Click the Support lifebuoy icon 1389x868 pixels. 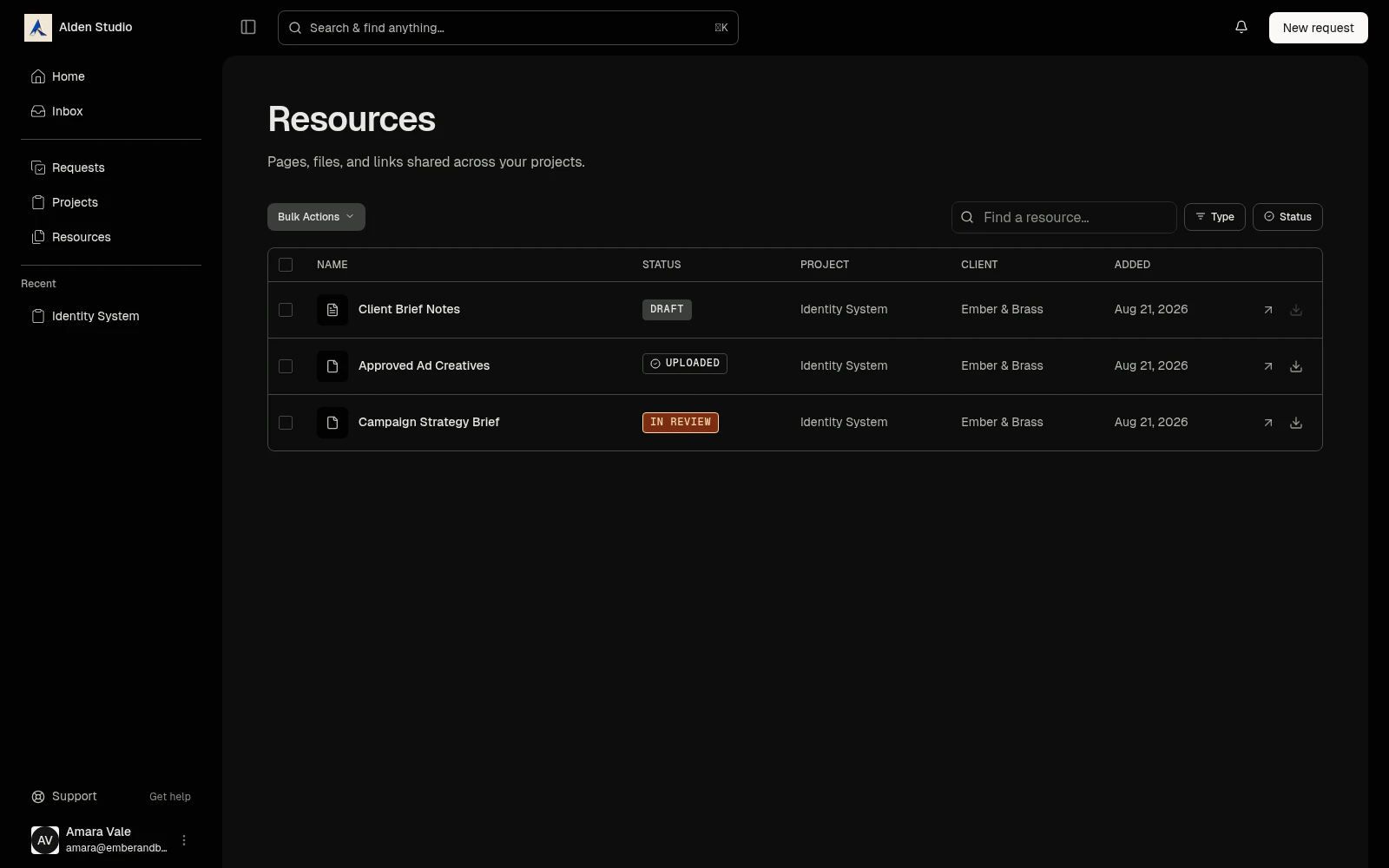tap(38, 797)
